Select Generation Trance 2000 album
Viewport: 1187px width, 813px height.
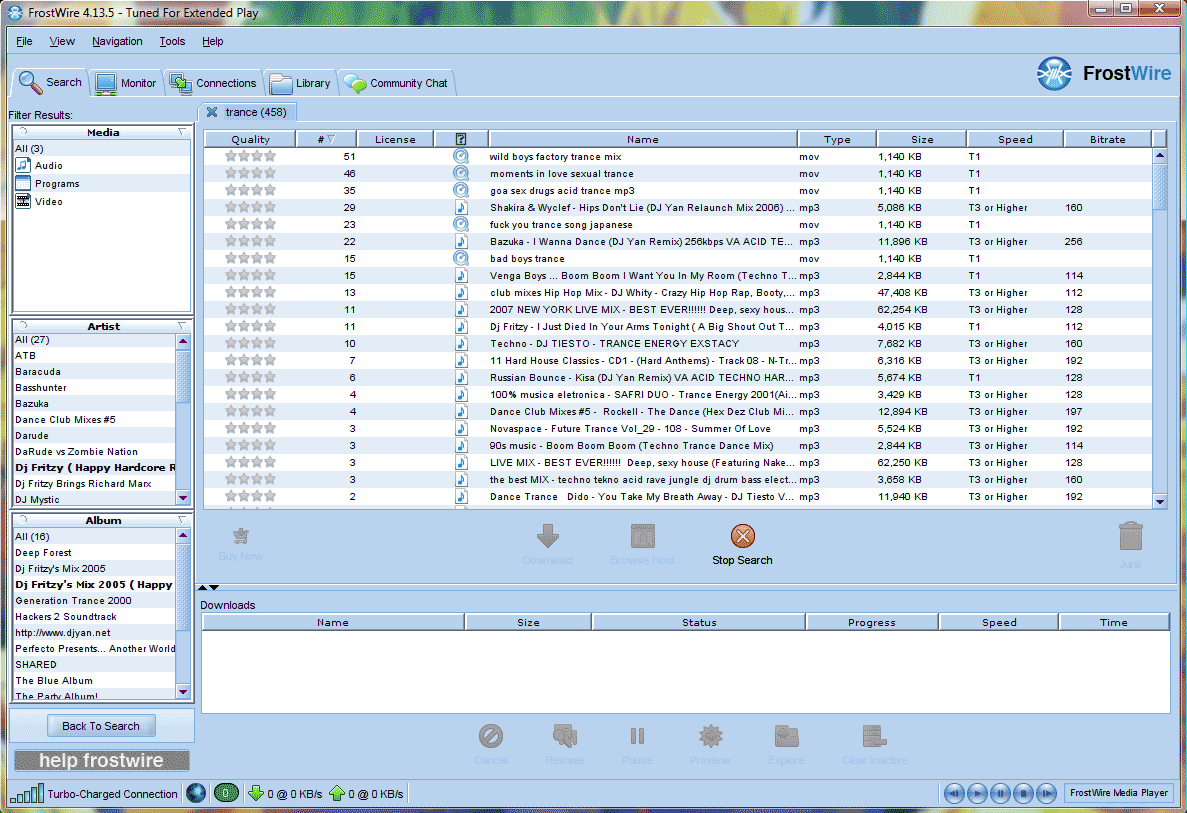pyautogui.click(x=95, y=600)
